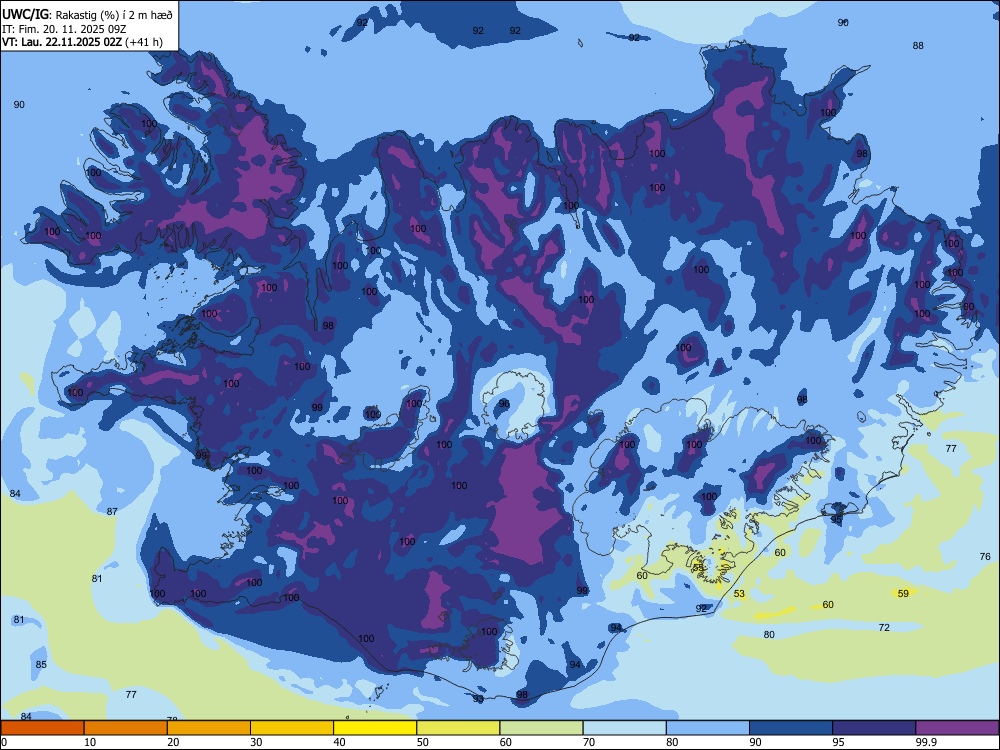Select the bright yellow 40–50 legend swatch
The width and height of the screenshot is (1000, 750).
coord(375,728)
